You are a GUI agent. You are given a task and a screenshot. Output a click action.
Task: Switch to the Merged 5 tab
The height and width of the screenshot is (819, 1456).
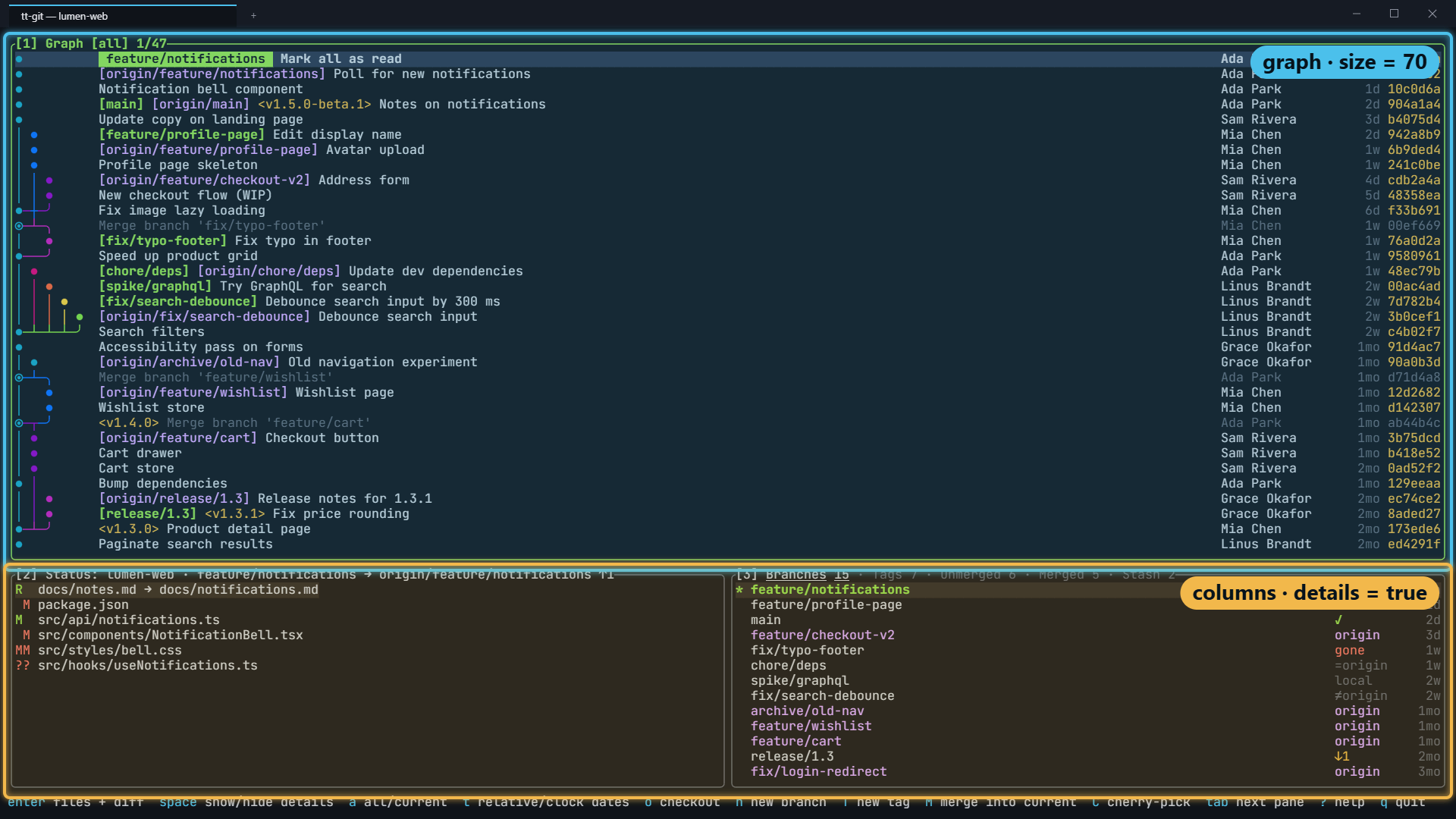[1069, 575]
